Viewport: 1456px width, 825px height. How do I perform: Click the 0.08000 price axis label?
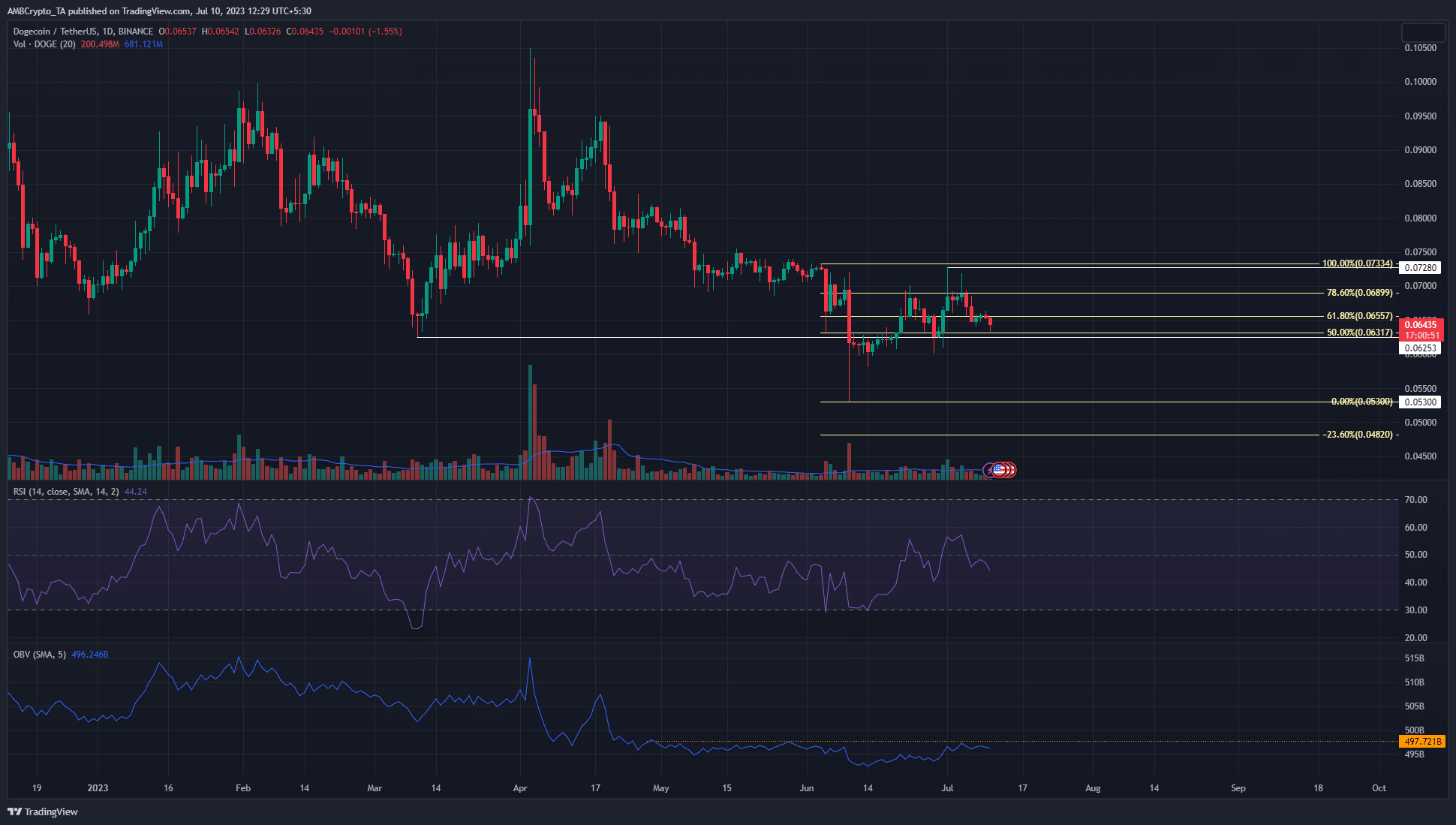(1420, 218)
